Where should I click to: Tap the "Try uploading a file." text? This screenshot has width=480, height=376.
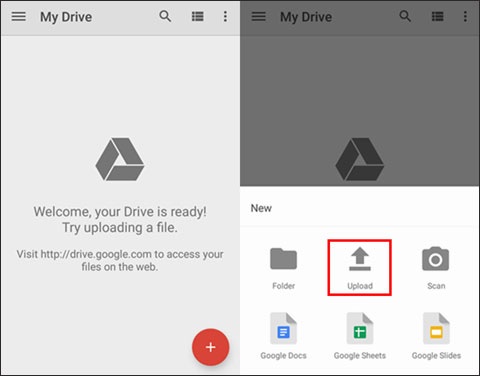(120, 228)
